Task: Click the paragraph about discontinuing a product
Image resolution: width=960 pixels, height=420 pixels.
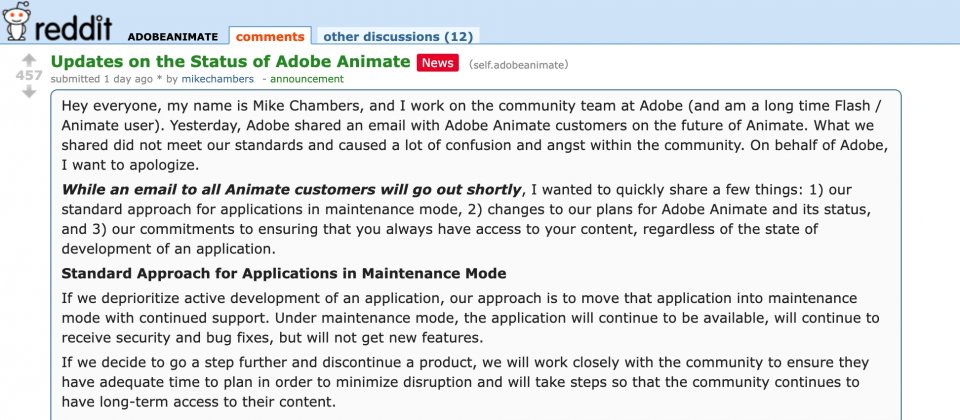Action: coord(470,382)
